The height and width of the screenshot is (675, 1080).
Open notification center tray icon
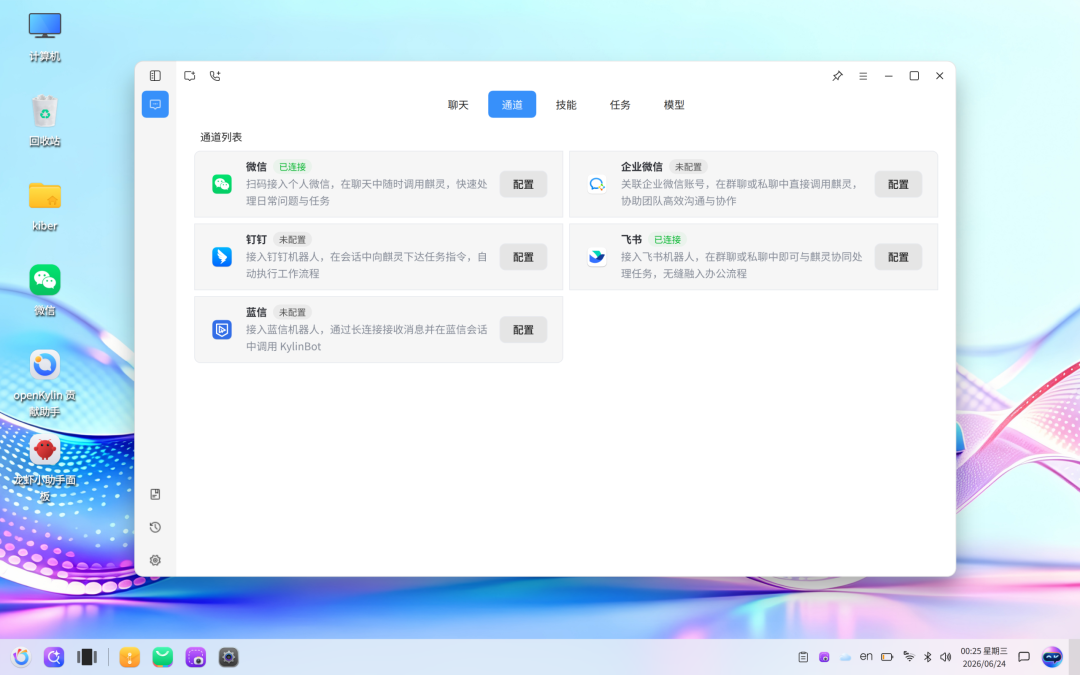click(1024, 657)
